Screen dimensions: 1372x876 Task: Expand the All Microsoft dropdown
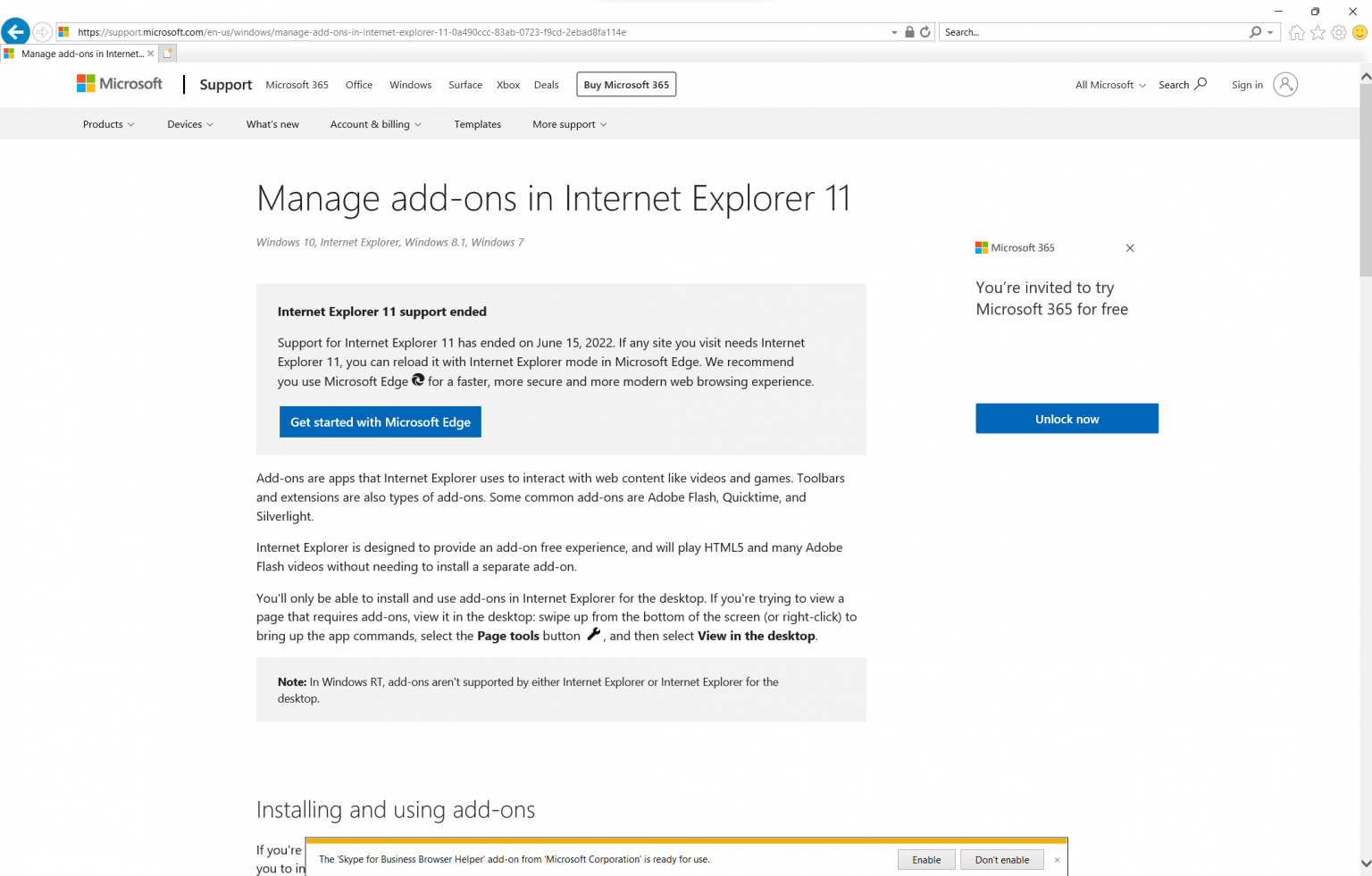1109,84
